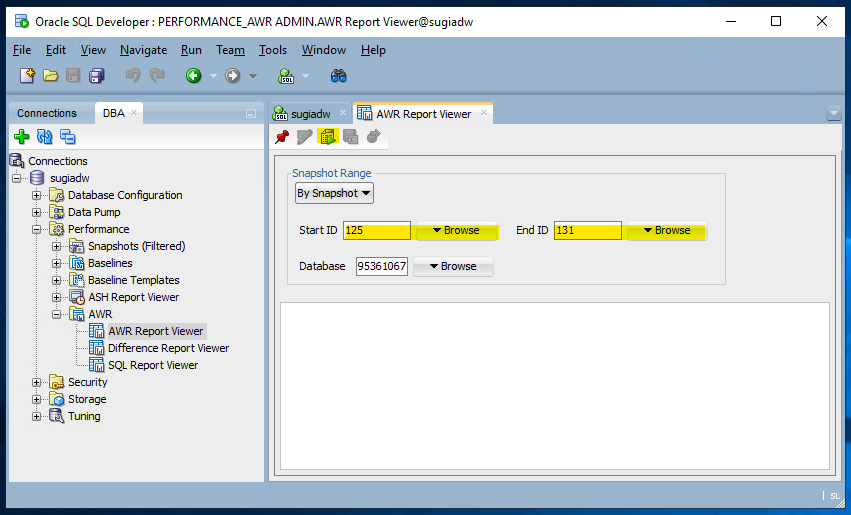Click the Redo toolbar icon
The width and height of the screenshot is (851, 515).
pos(157,75)
